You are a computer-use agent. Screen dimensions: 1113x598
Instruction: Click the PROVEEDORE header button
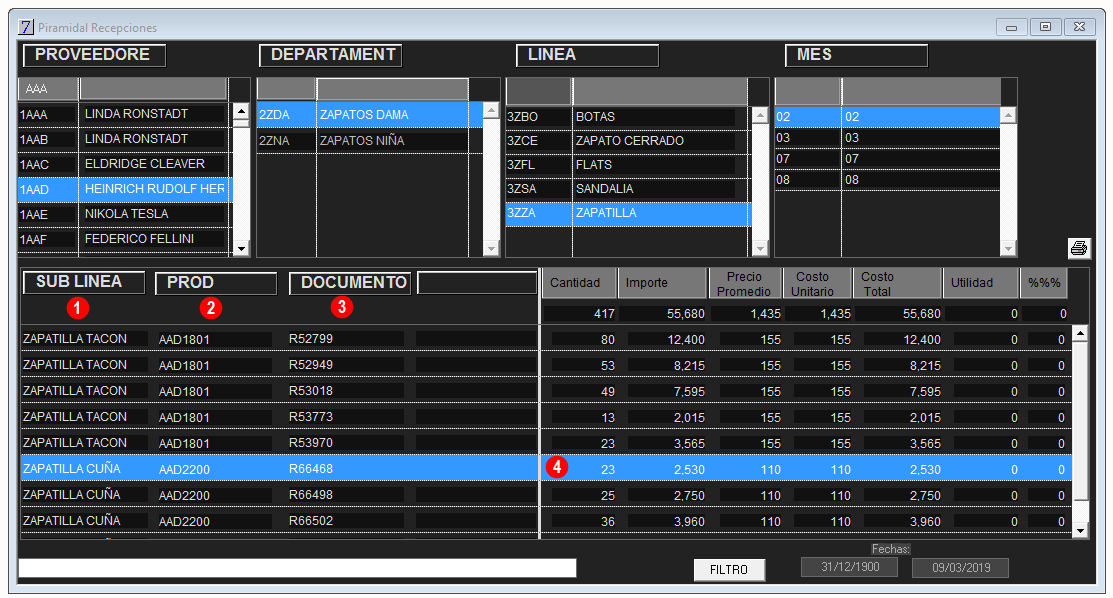point(94,55)
